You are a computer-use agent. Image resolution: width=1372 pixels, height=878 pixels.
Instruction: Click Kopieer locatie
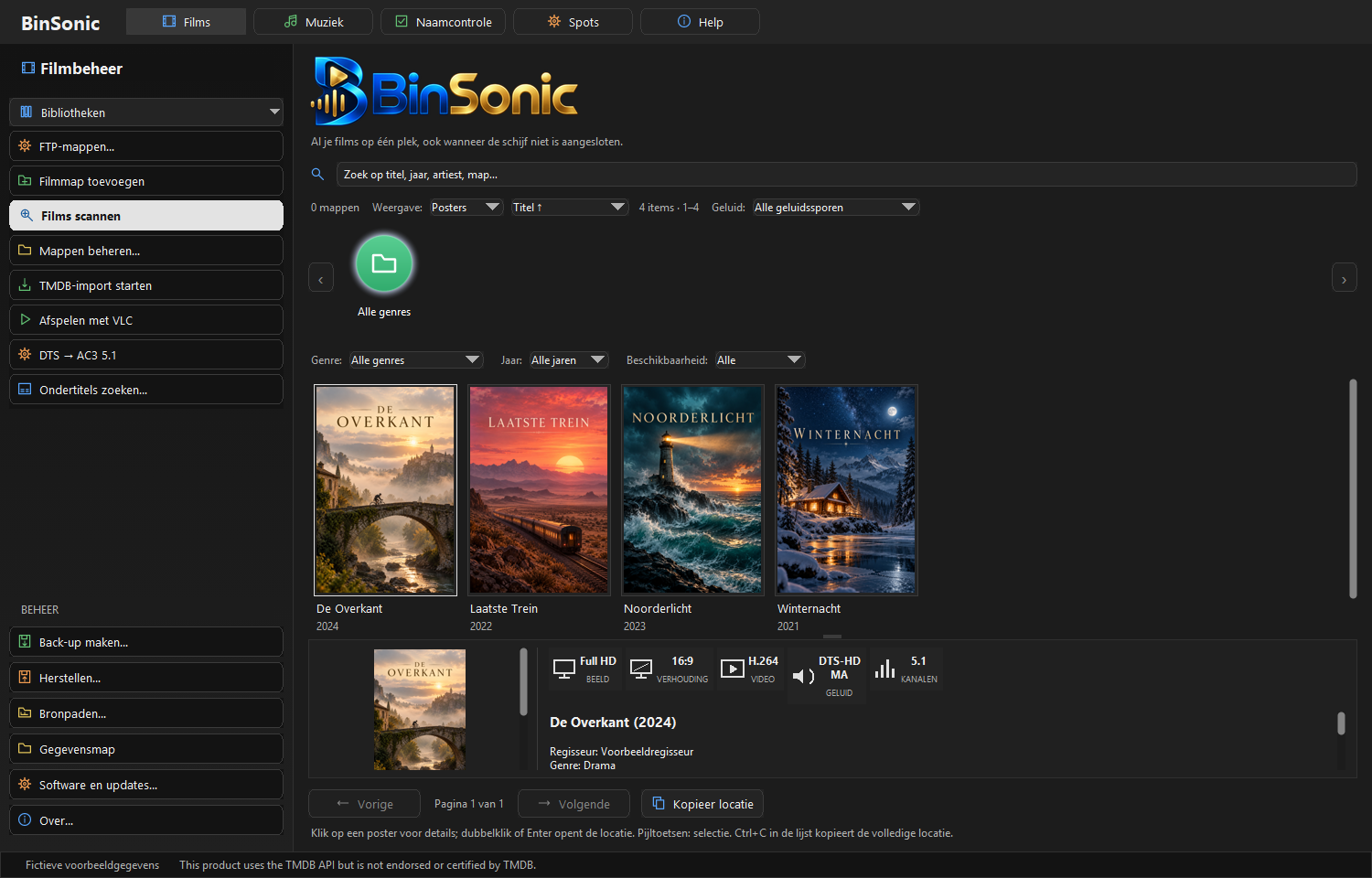coord(702,804)
